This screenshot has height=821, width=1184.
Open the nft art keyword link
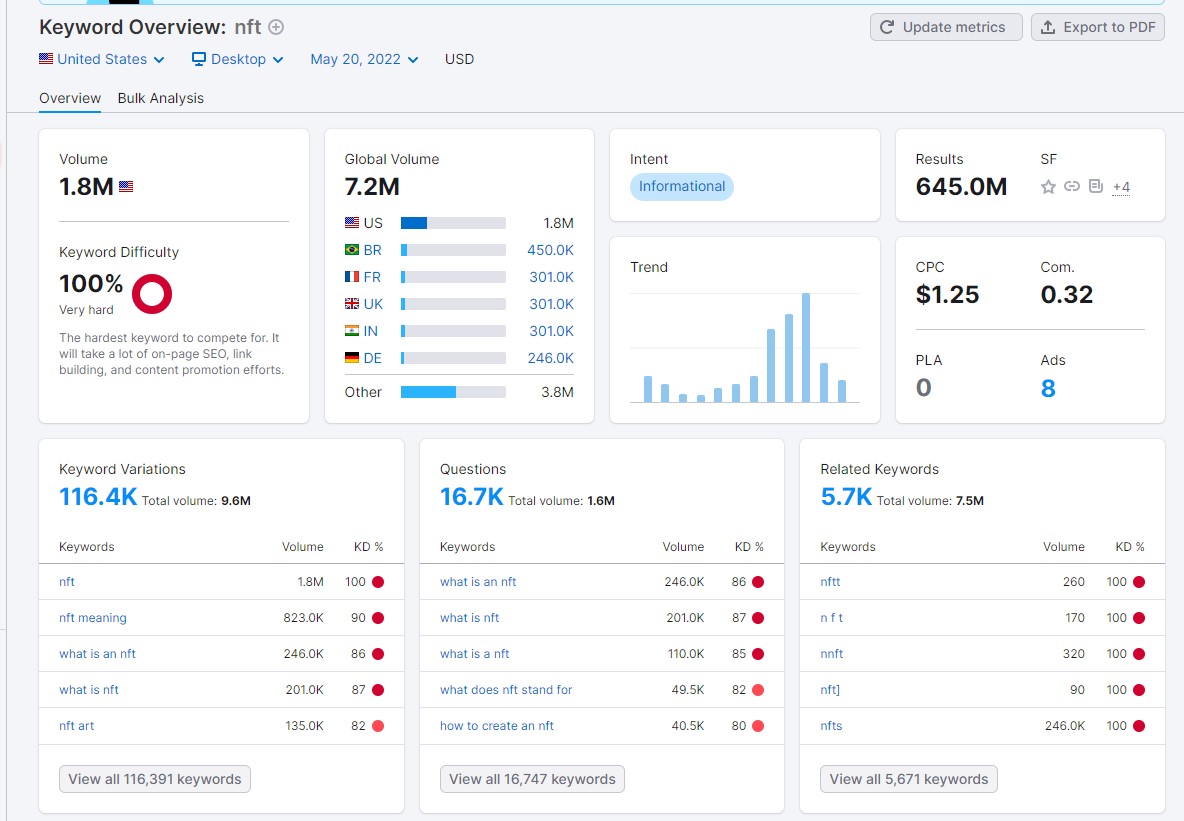[x=76, y=726]
